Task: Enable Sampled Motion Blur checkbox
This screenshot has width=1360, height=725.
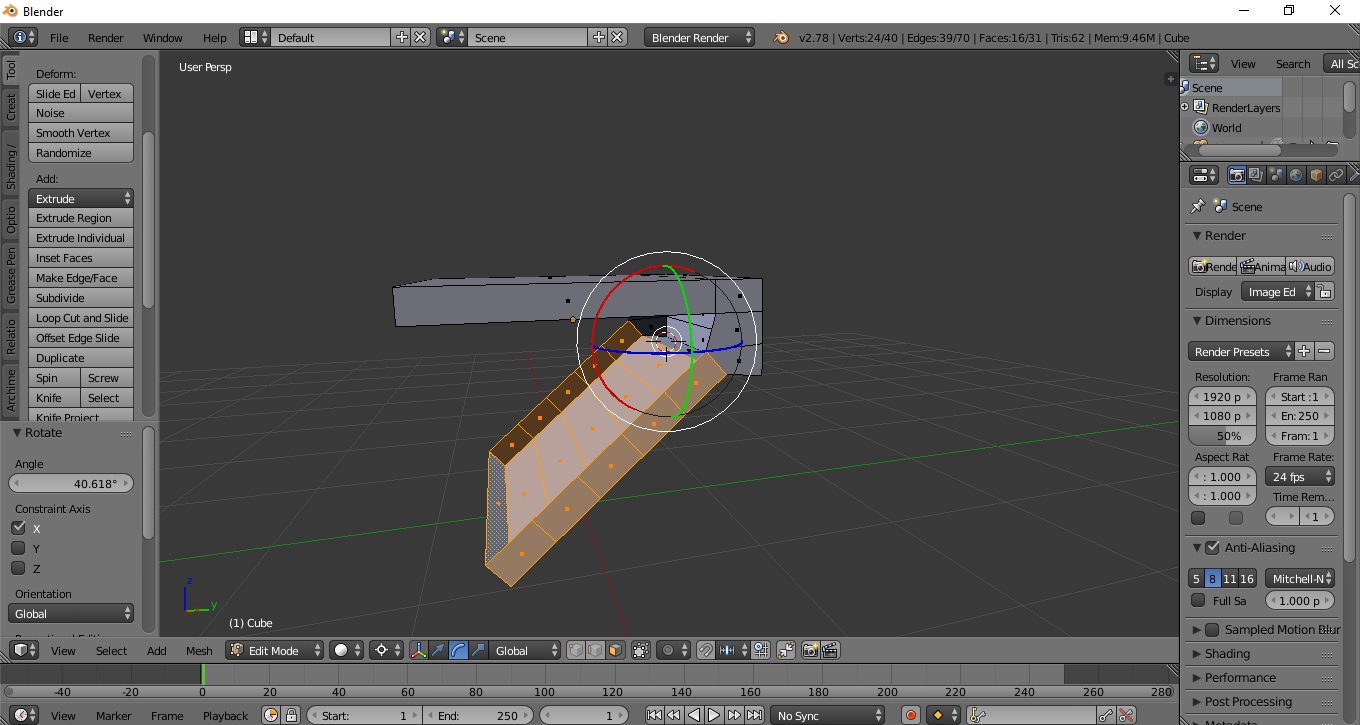Action: [1212, 629]
